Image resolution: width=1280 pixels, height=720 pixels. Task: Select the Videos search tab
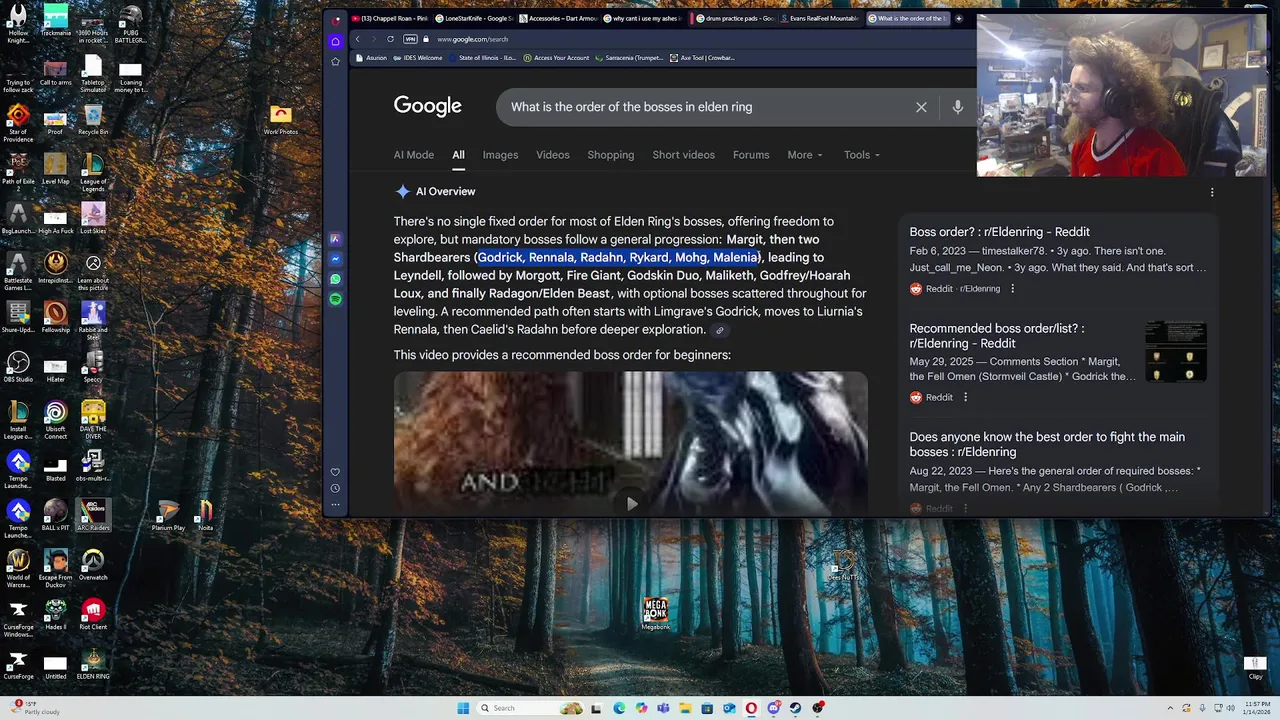(x=552, y=155)
